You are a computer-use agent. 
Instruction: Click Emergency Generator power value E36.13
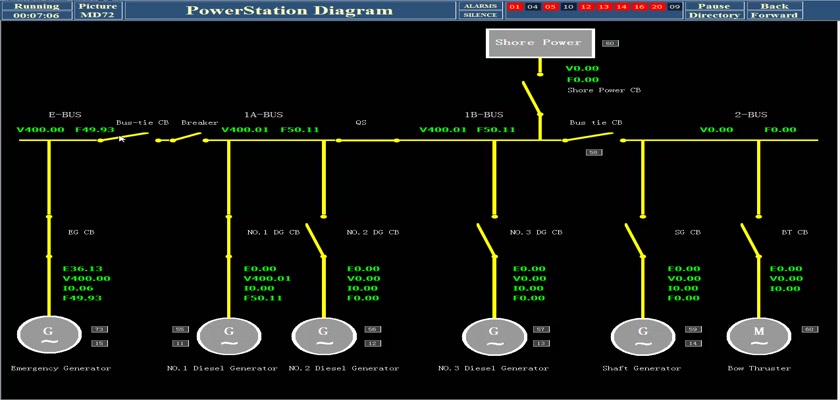click(x=82, y=269)
